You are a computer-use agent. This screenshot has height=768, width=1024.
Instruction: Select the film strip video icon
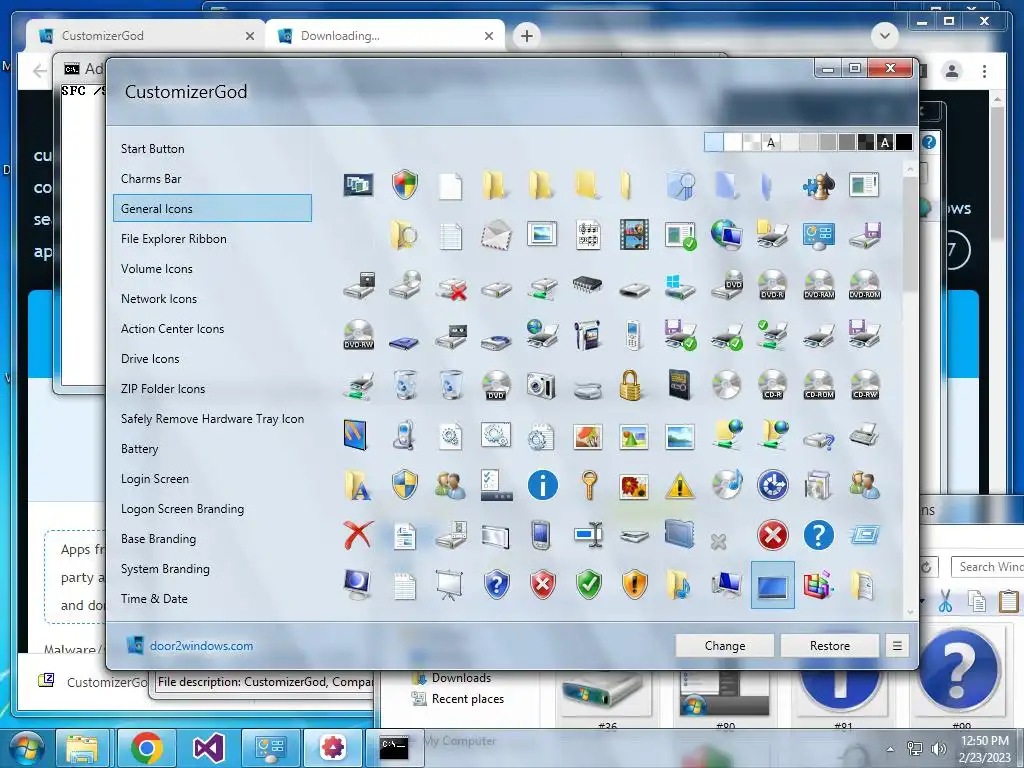(634, 235)
